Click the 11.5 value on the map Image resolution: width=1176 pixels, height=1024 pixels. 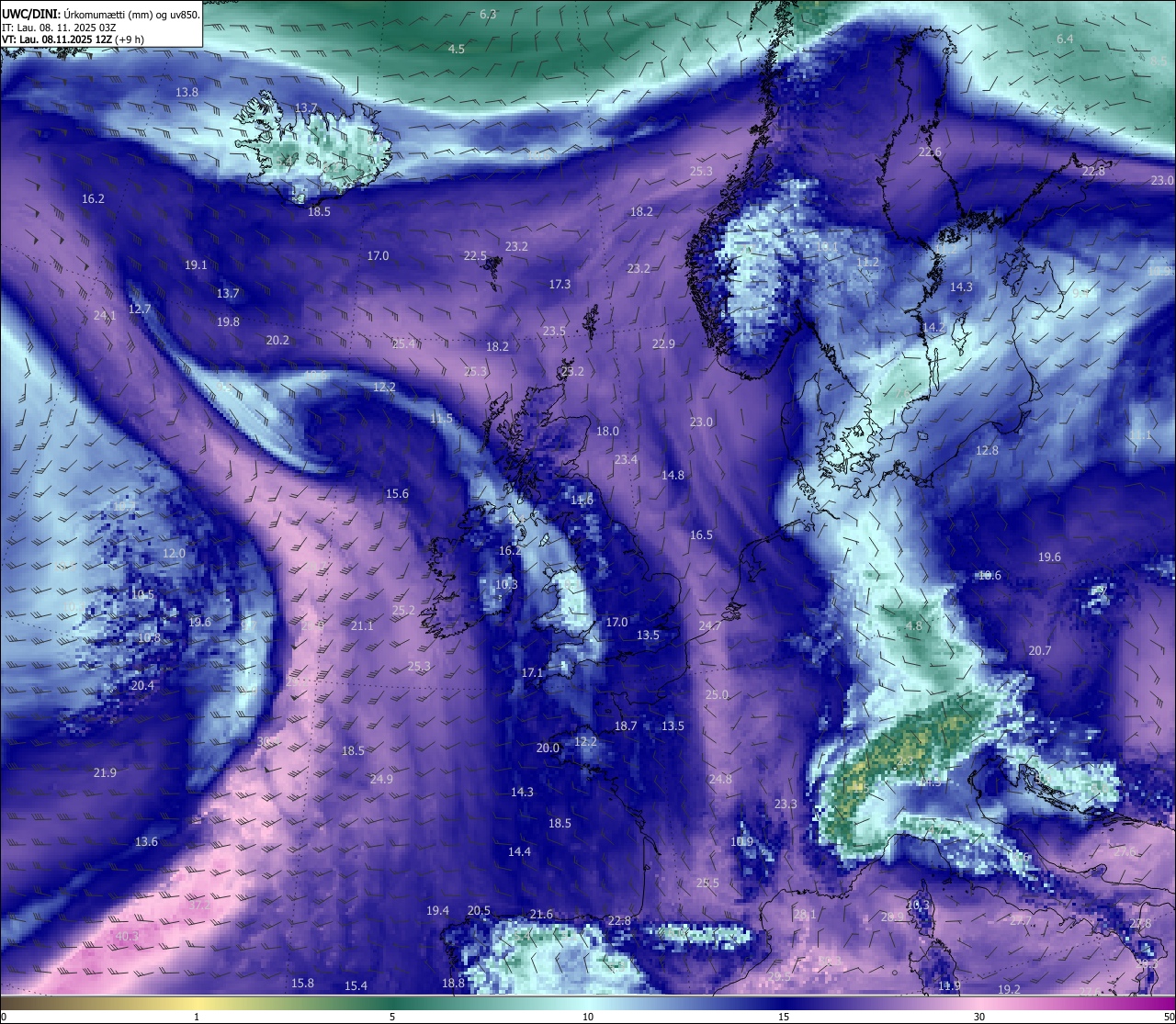point(441,418)
